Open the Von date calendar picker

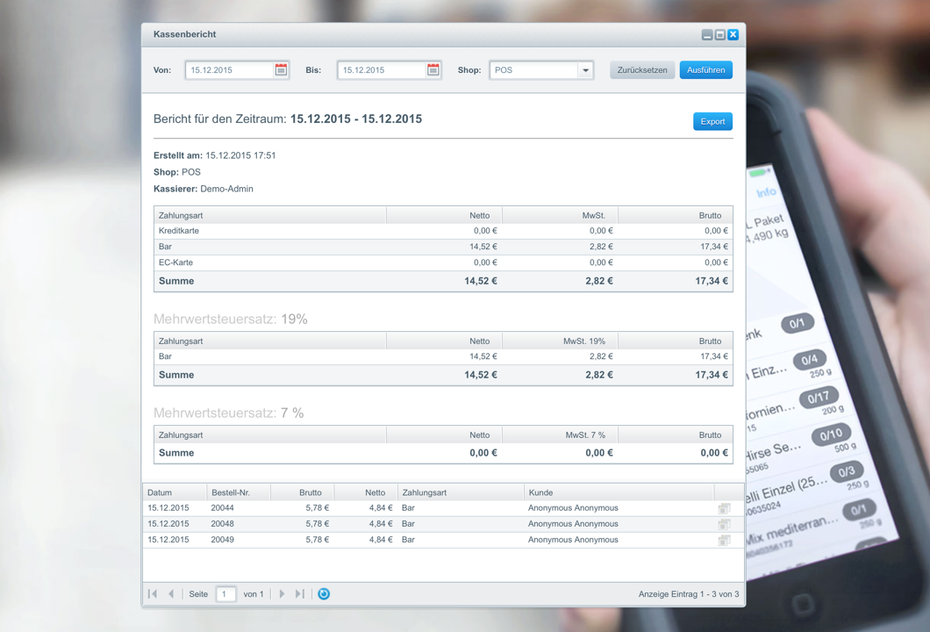281,70
